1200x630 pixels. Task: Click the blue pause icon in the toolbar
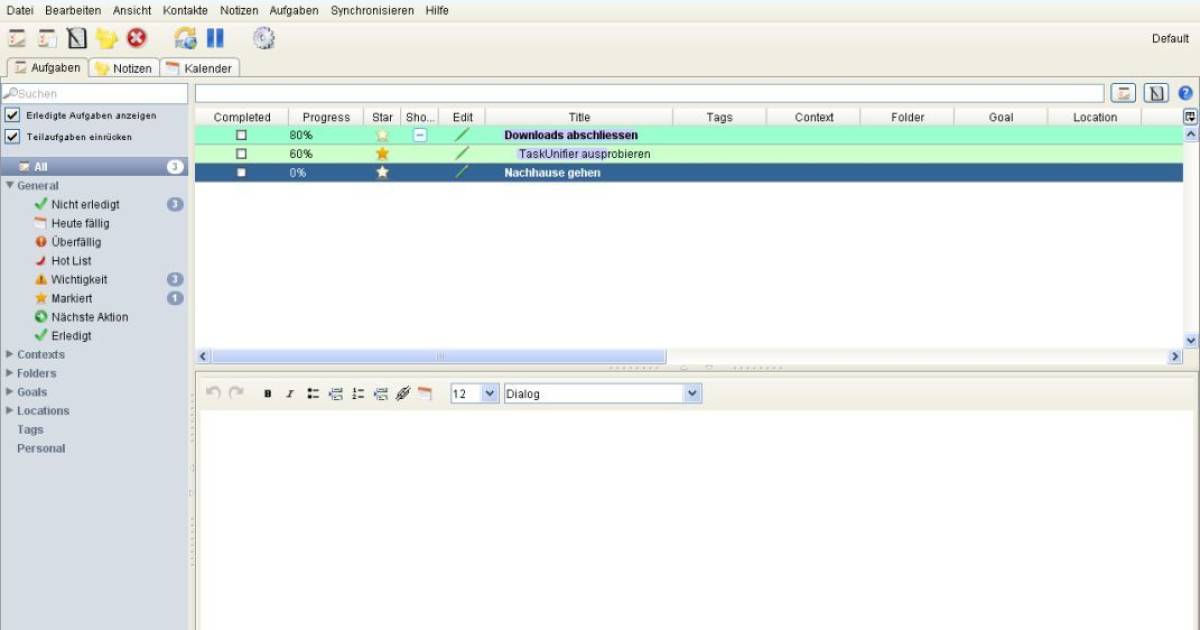tap(215, 38)
